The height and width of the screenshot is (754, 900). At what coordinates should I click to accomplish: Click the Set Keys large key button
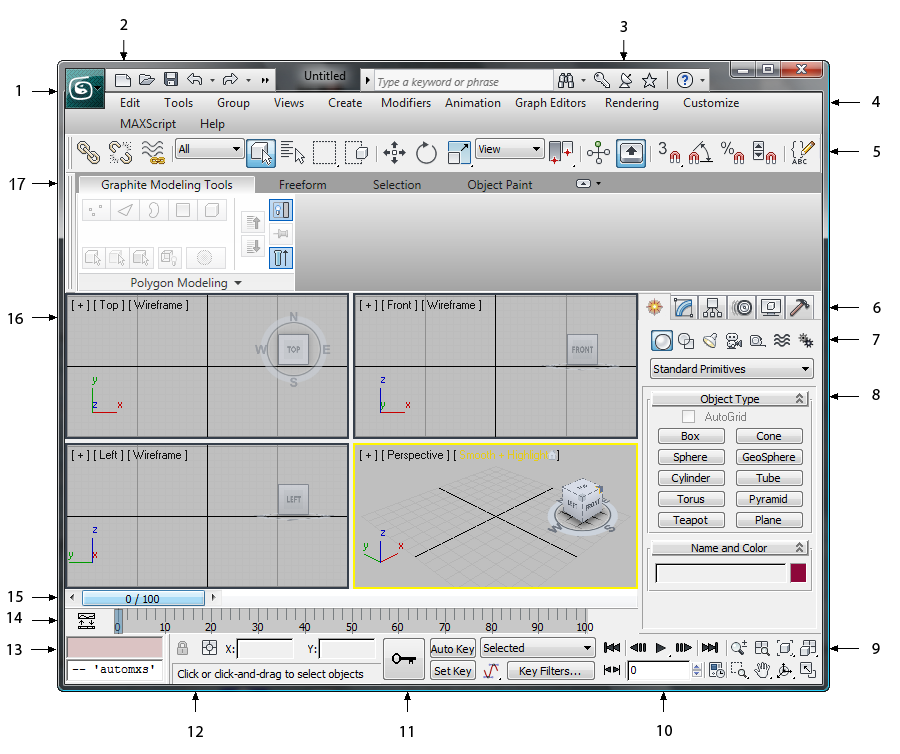(404, 660)
